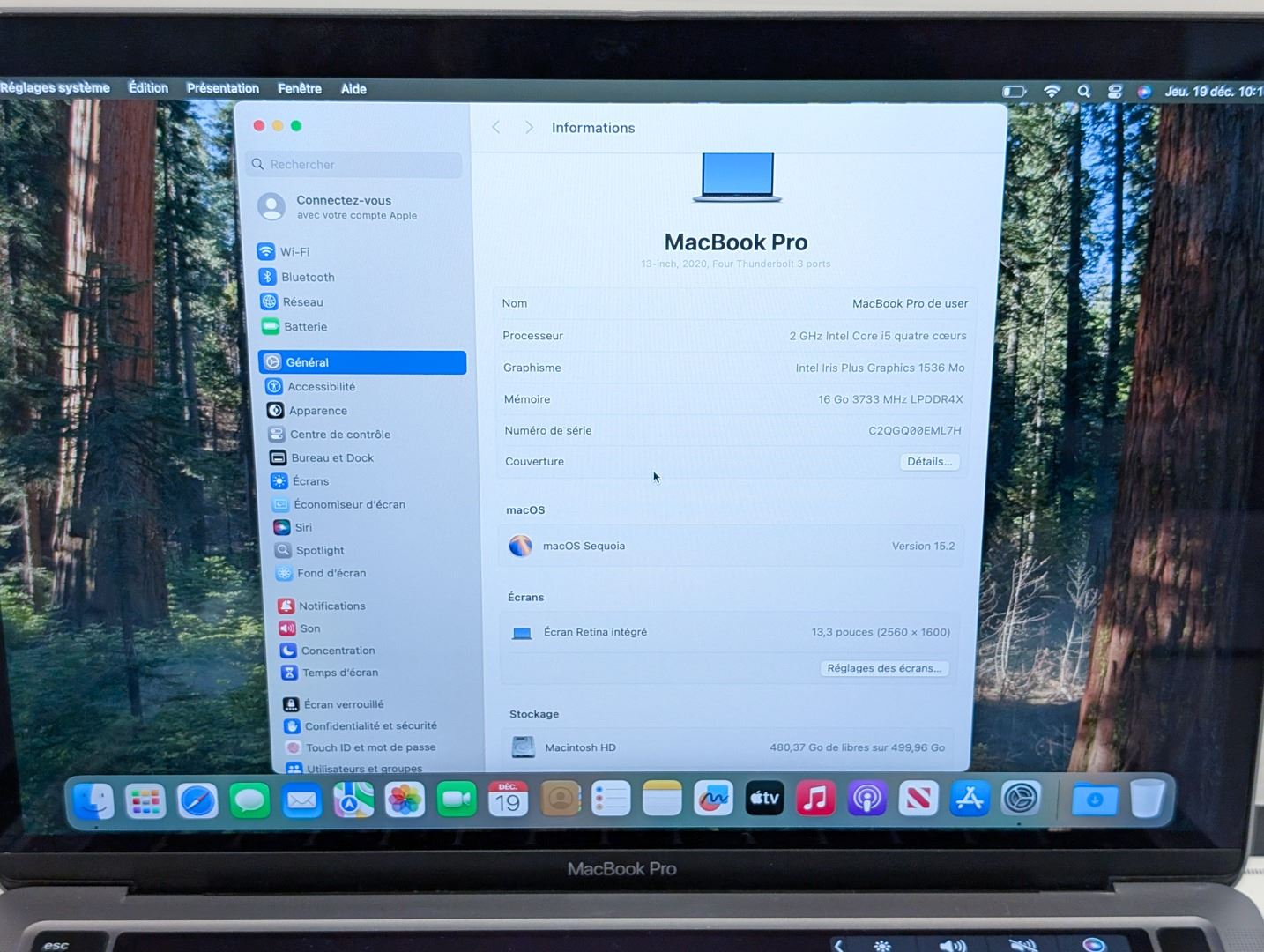Launch App Store from the Dock
This screenshot has width=1264, height=952.
tap(970, 800)
